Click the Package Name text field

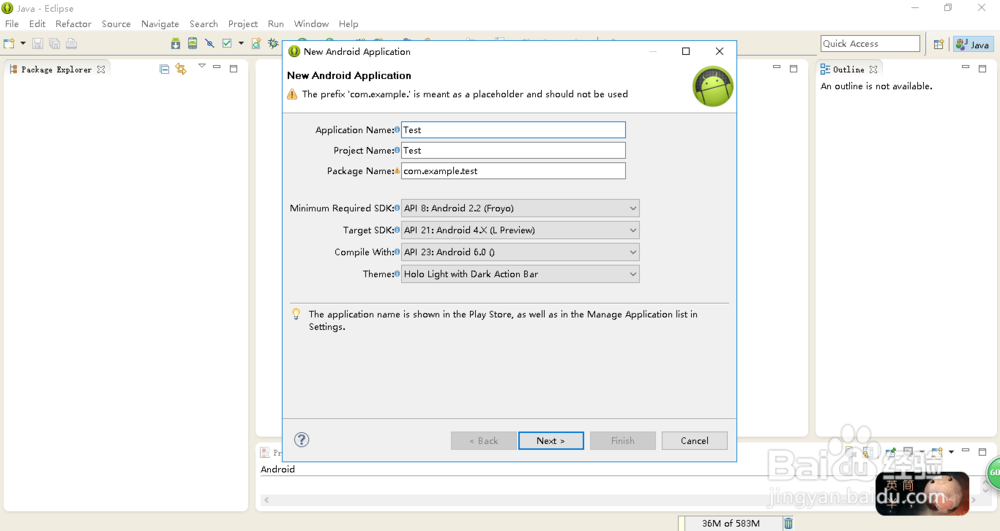[x=513, y=171]
